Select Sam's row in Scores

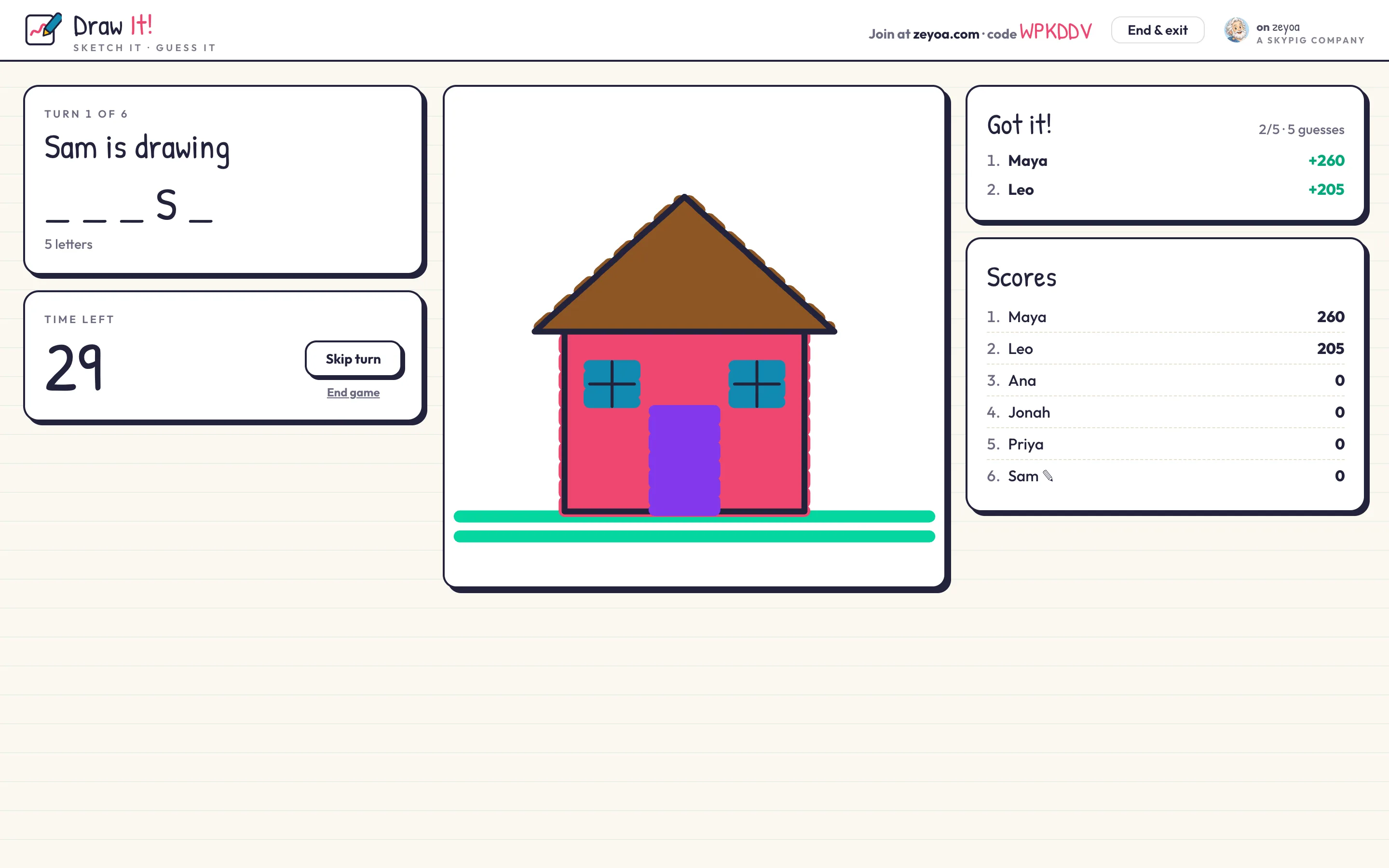[1165, 476]
